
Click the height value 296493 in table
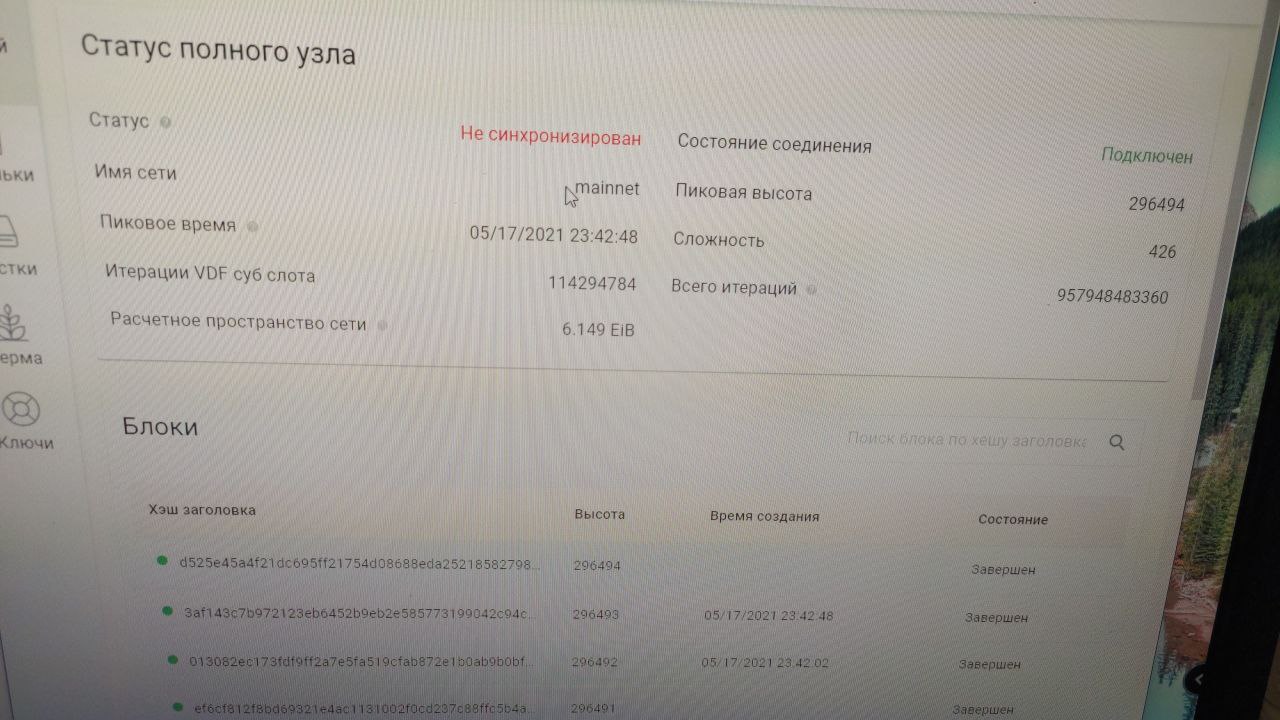[595, 614]
